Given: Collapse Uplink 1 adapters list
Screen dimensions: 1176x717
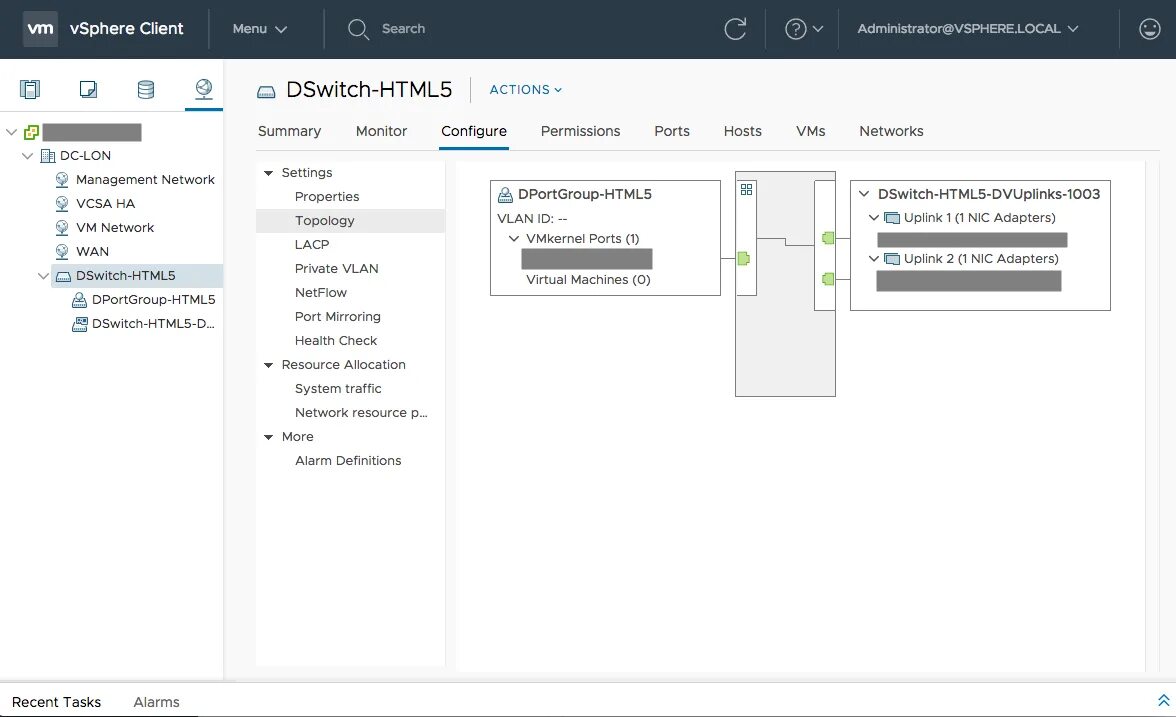Looking at the screenshot, I should [x=873, y=218].
